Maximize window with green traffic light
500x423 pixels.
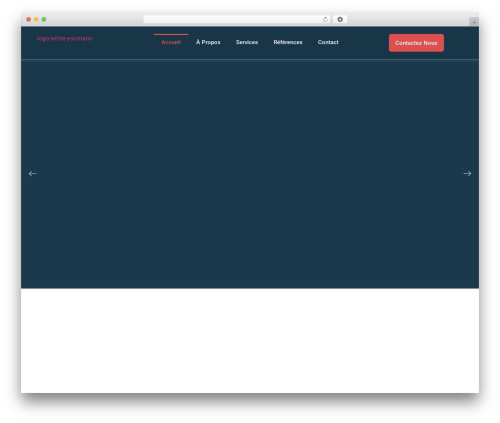click(x=44, y=20)
